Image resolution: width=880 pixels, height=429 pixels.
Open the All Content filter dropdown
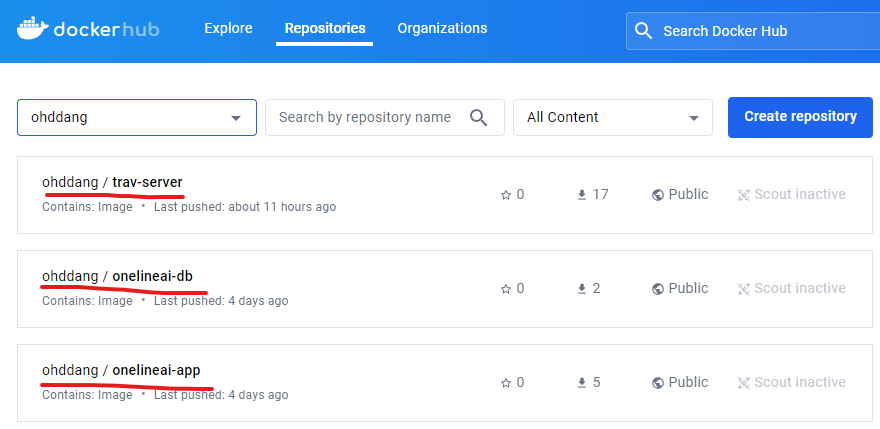(613, 117)
